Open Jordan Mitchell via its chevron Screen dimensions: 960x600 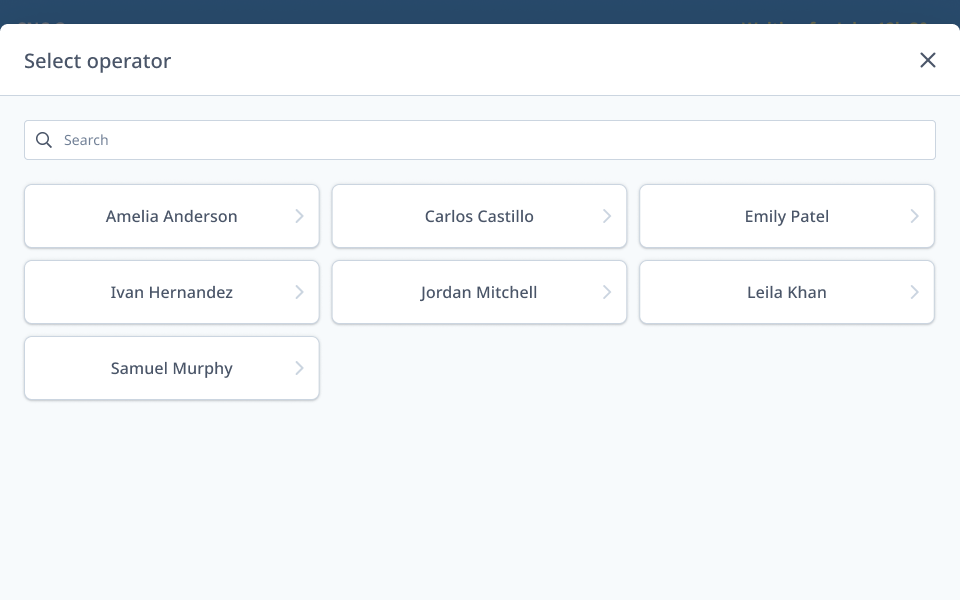607,292
